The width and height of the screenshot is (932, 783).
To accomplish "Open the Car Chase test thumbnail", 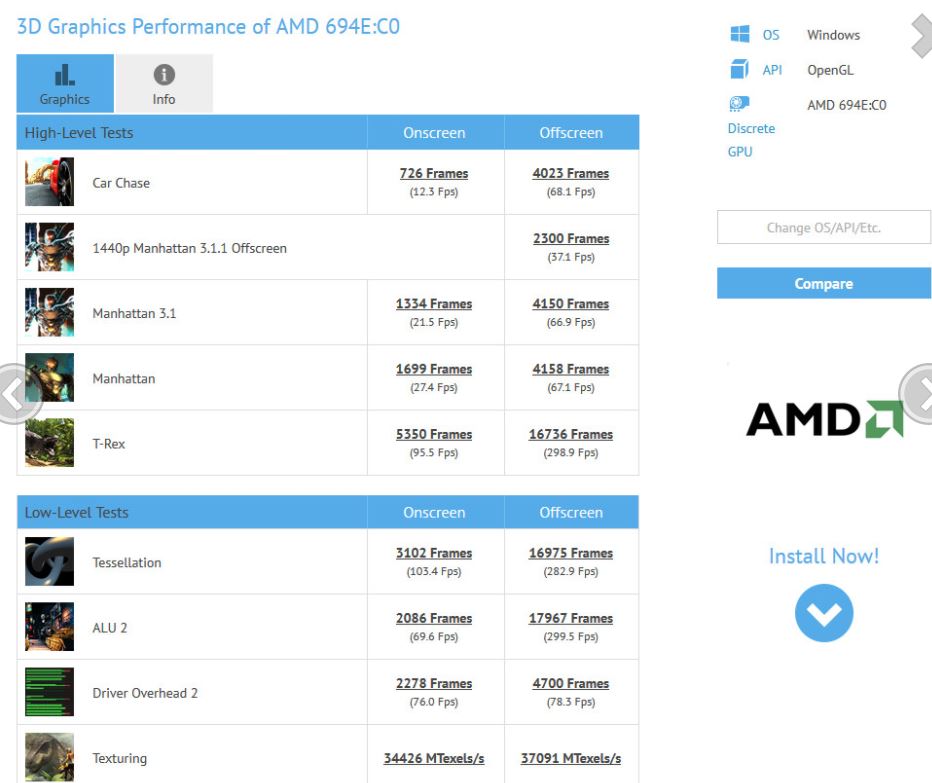I will (x=49, y=183).
